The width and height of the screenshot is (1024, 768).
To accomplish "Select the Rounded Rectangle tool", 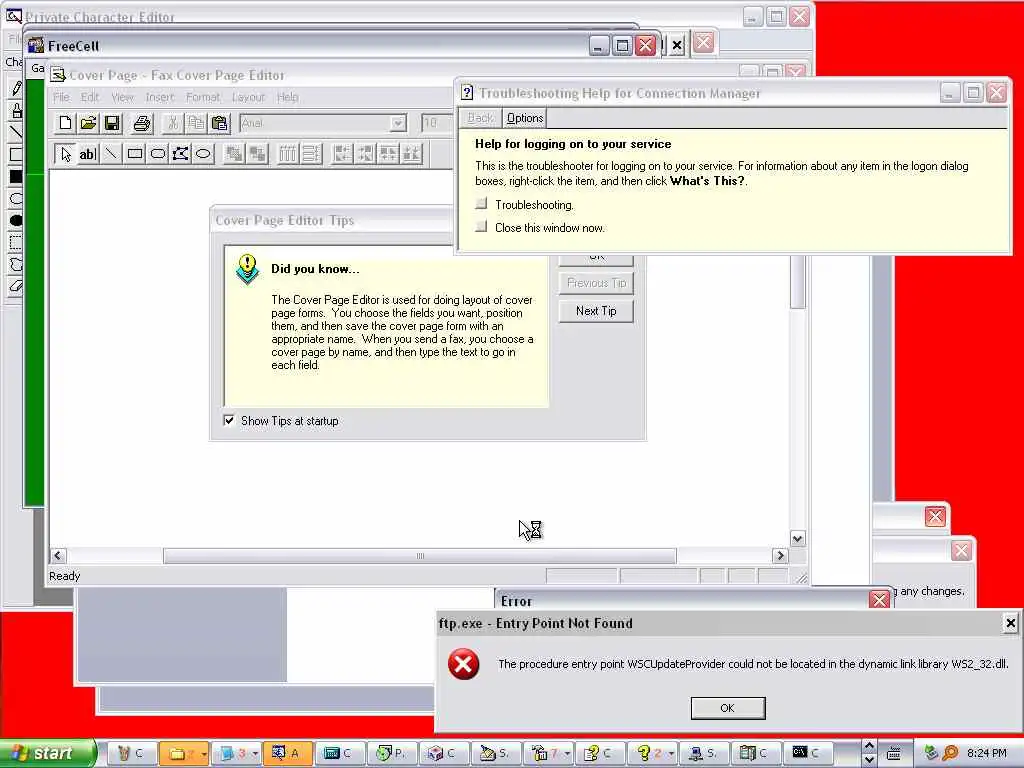I will (157, 154).
